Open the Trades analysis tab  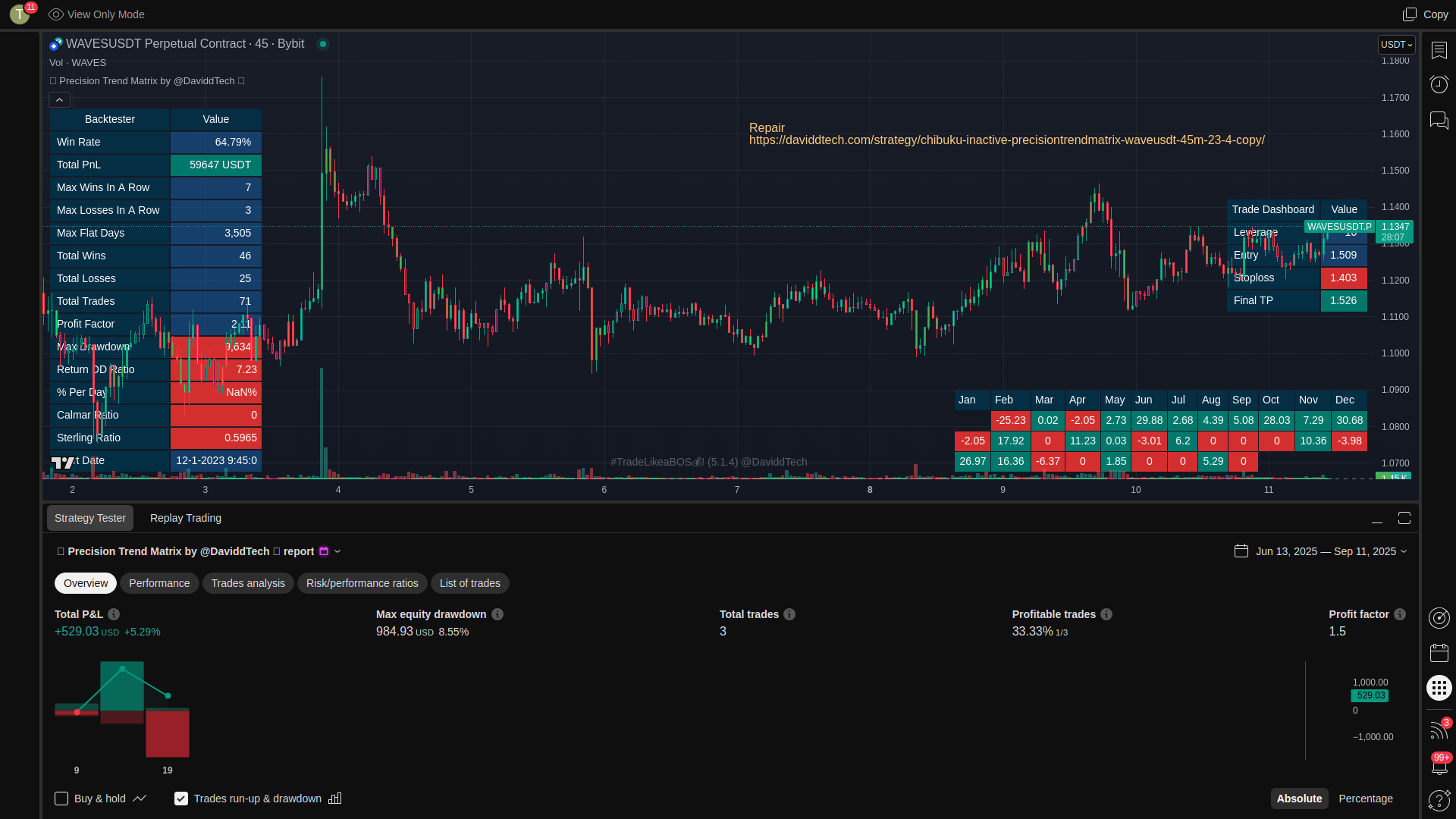248,583
